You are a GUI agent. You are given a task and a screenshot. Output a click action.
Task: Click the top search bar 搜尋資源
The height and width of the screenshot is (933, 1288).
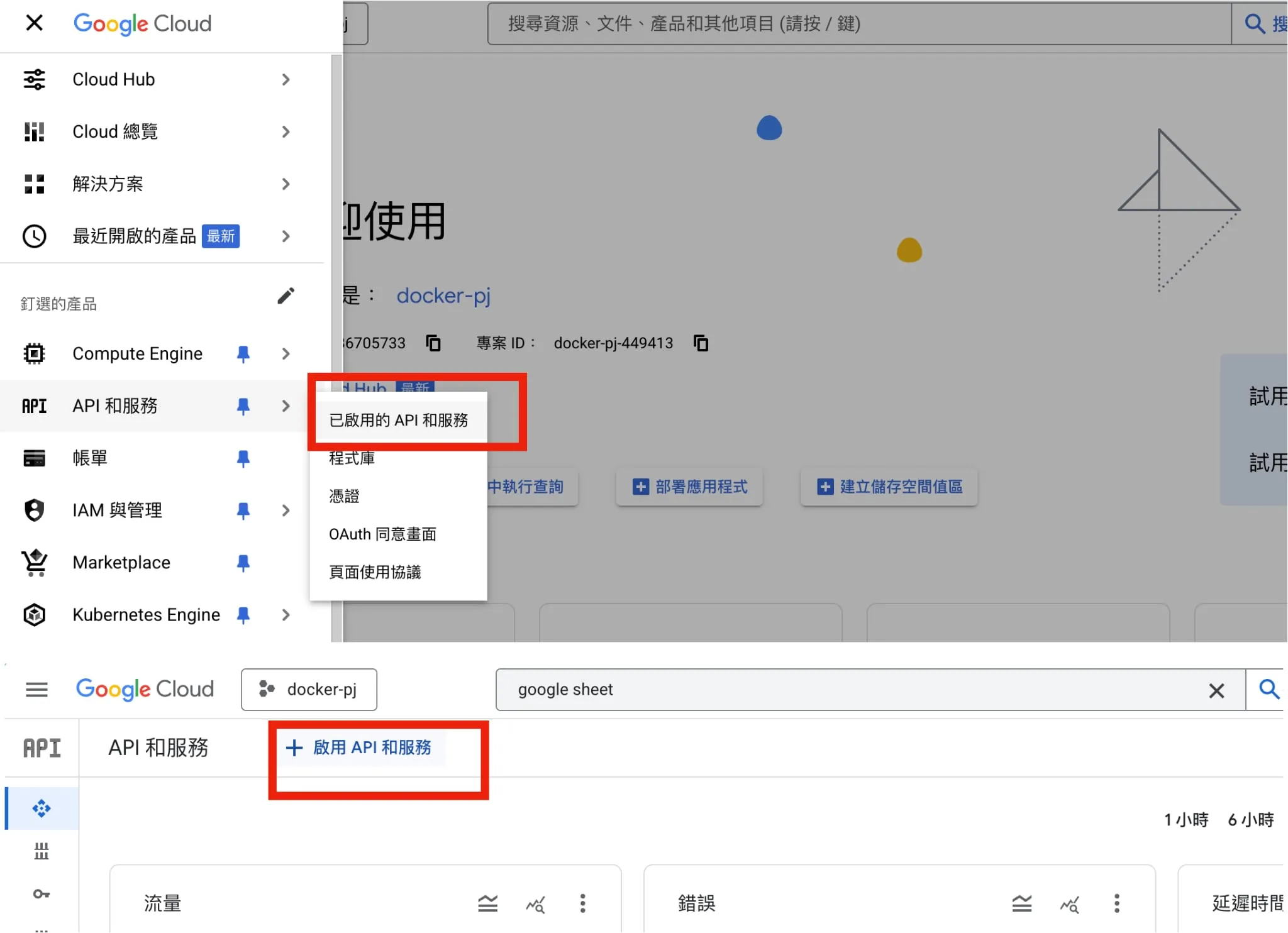(859, 24)
